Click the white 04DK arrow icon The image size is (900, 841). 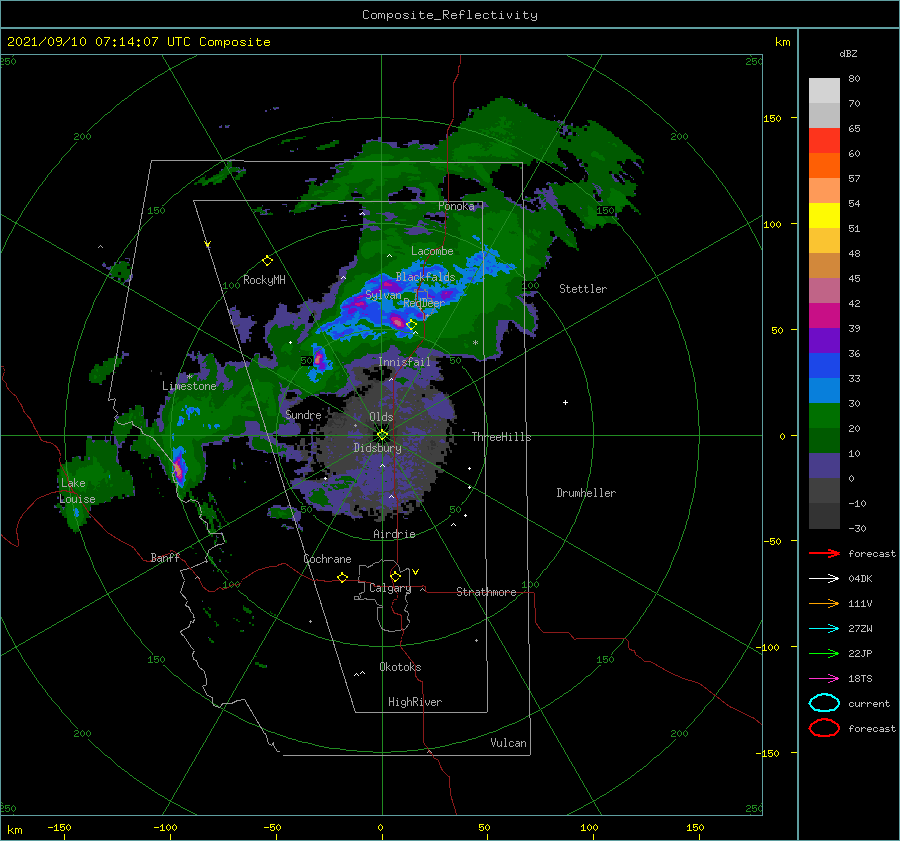(x=824, y=579)
